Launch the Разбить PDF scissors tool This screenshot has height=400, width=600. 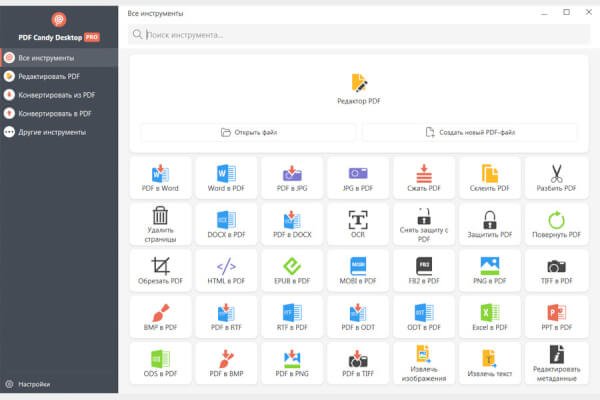point(556,177)
